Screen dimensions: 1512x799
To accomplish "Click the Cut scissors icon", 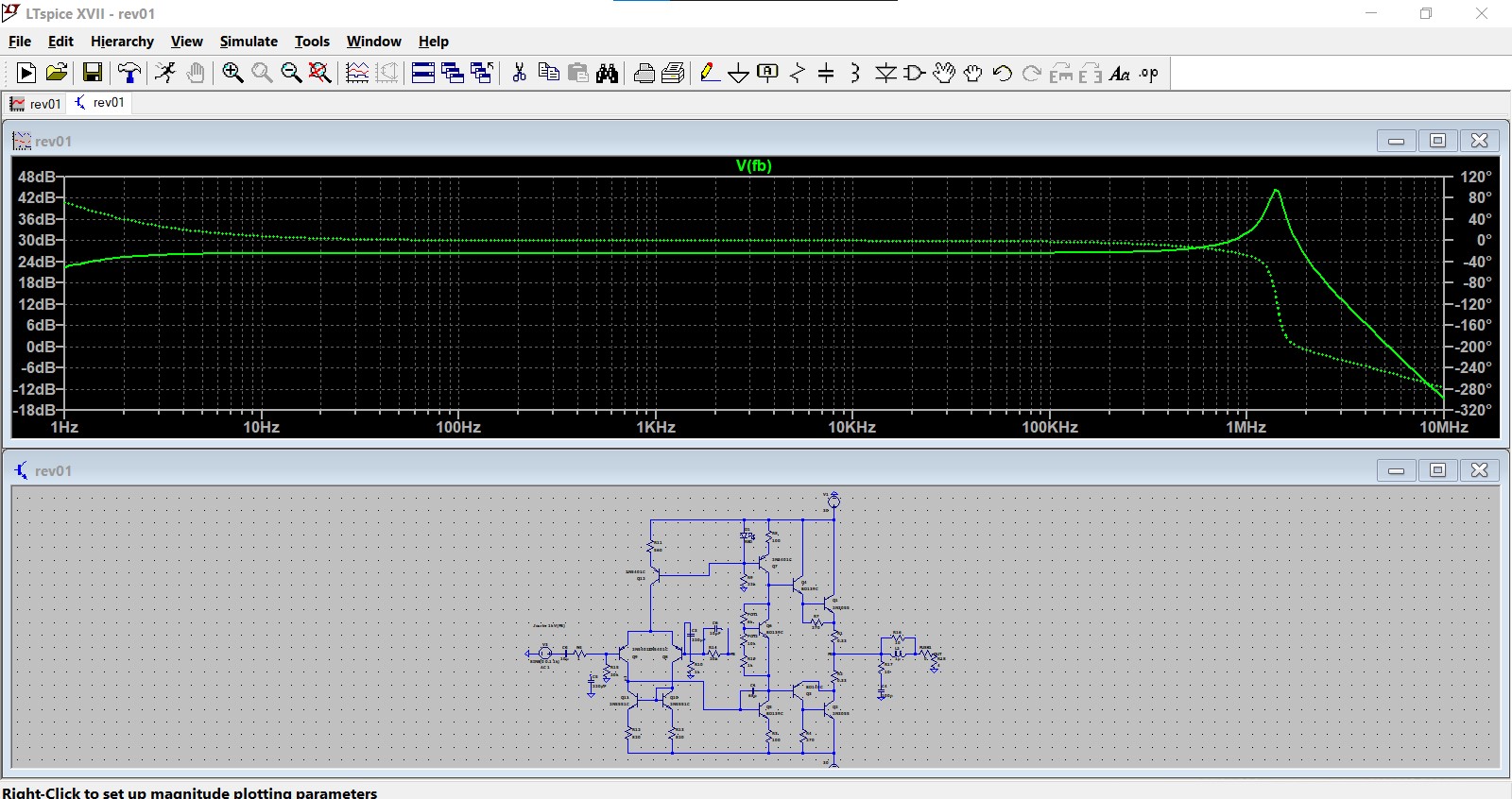I will tap(519, 73).
